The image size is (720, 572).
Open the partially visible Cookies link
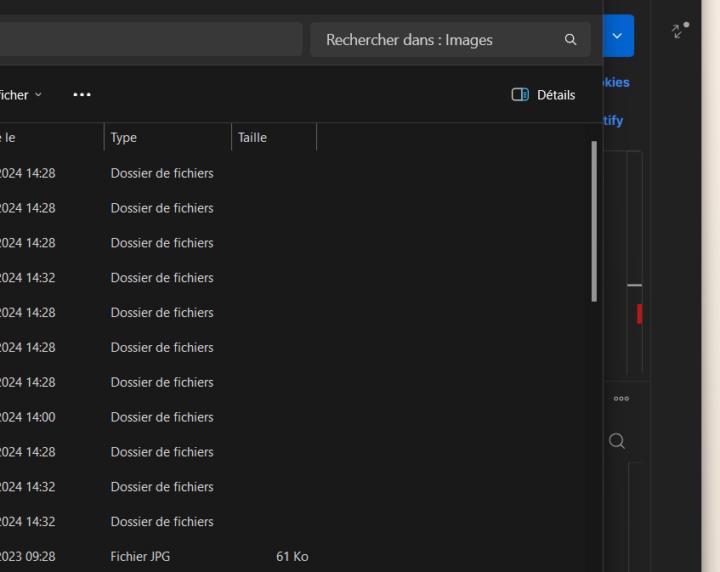[615, 82]
